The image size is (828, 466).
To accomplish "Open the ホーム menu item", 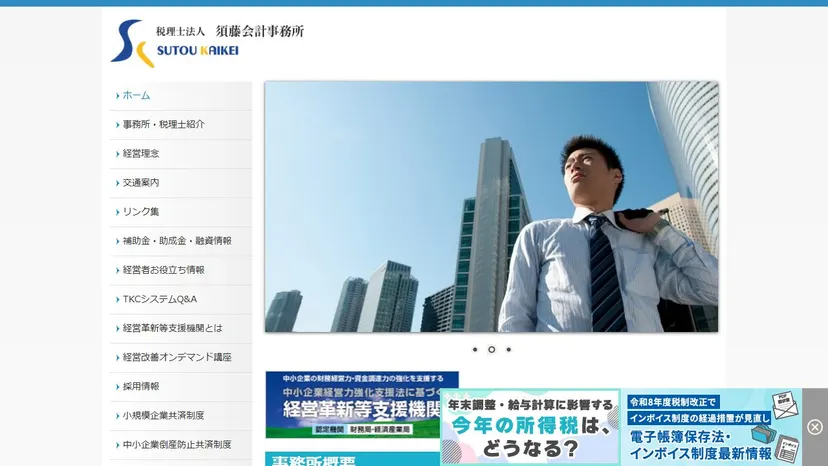I will [181, 96].
